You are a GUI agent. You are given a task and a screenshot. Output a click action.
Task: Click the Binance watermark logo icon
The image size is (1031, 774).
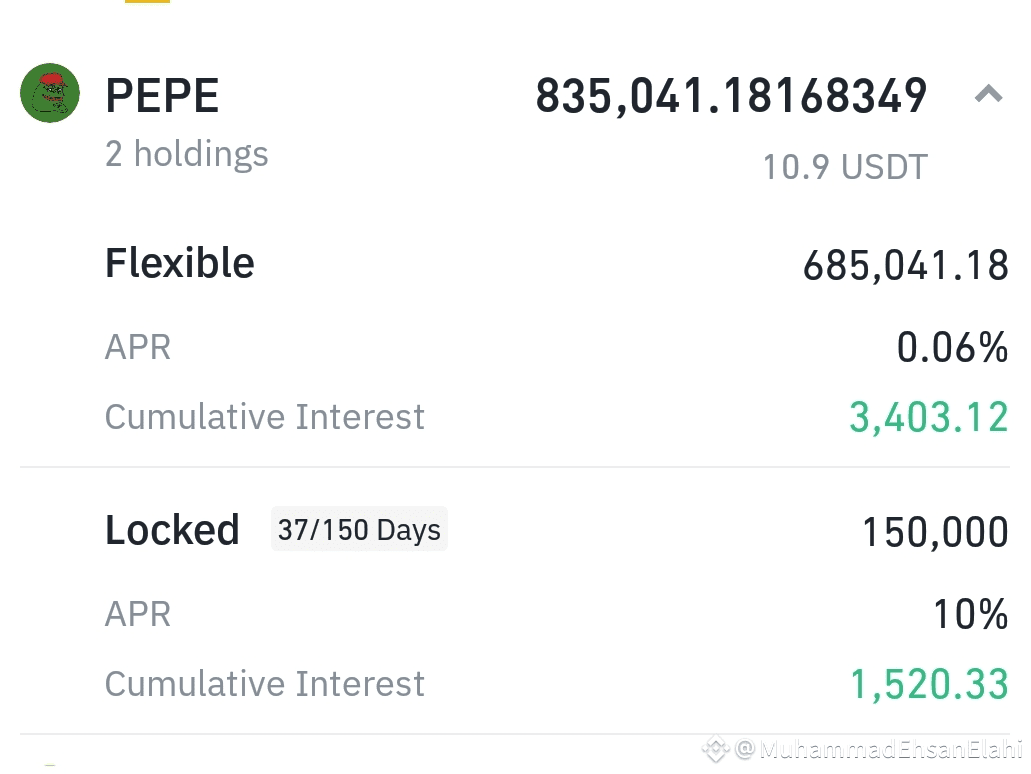point(715,749)
